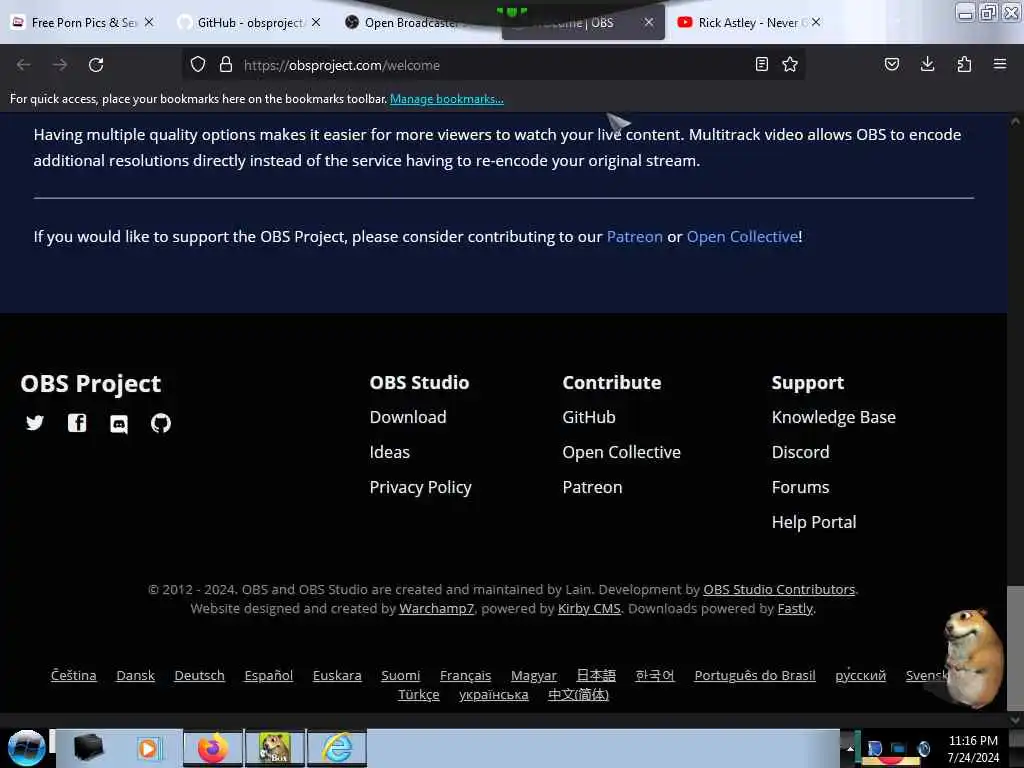
Task: Open Patreon under Contribute
Action: click(592, 487)
